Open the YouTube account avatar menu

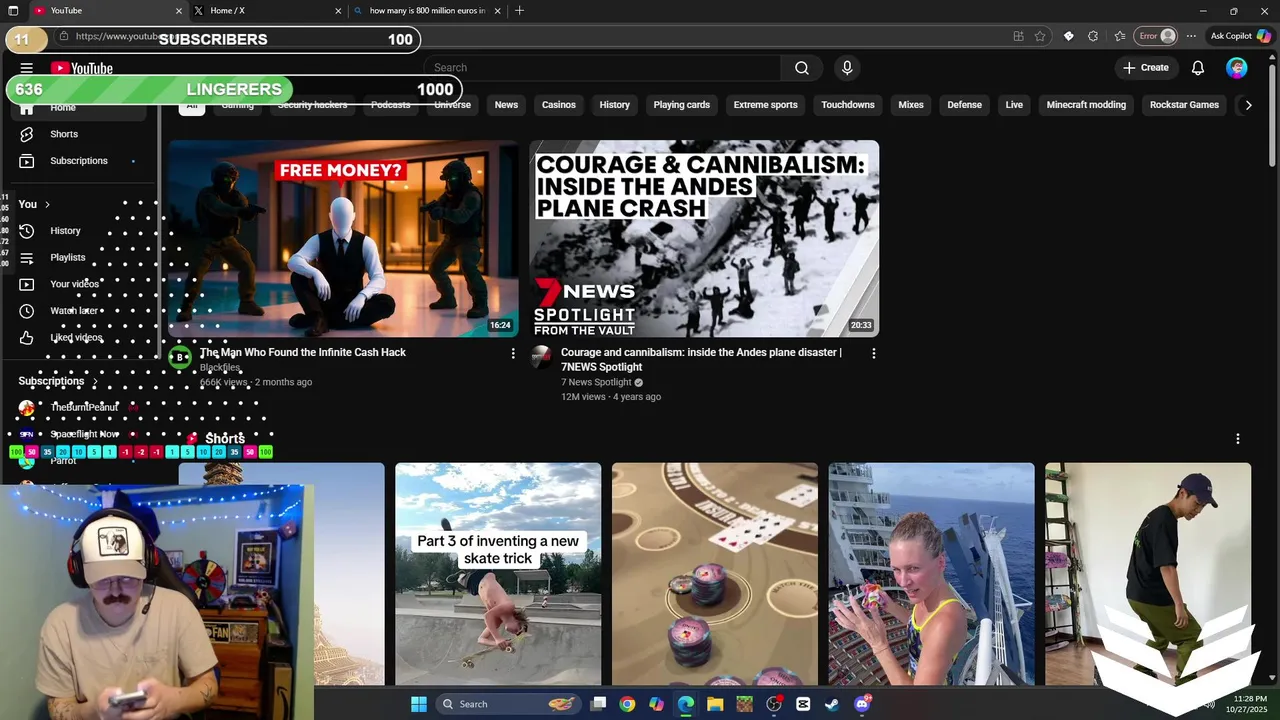pyautogui.click(x=1237, y=68)
